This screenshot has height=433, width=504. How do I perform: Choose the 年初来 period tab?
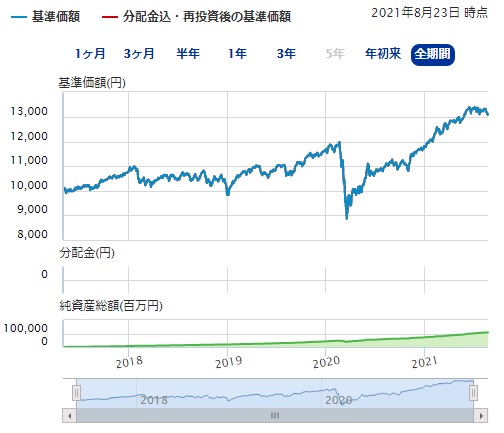383,54
